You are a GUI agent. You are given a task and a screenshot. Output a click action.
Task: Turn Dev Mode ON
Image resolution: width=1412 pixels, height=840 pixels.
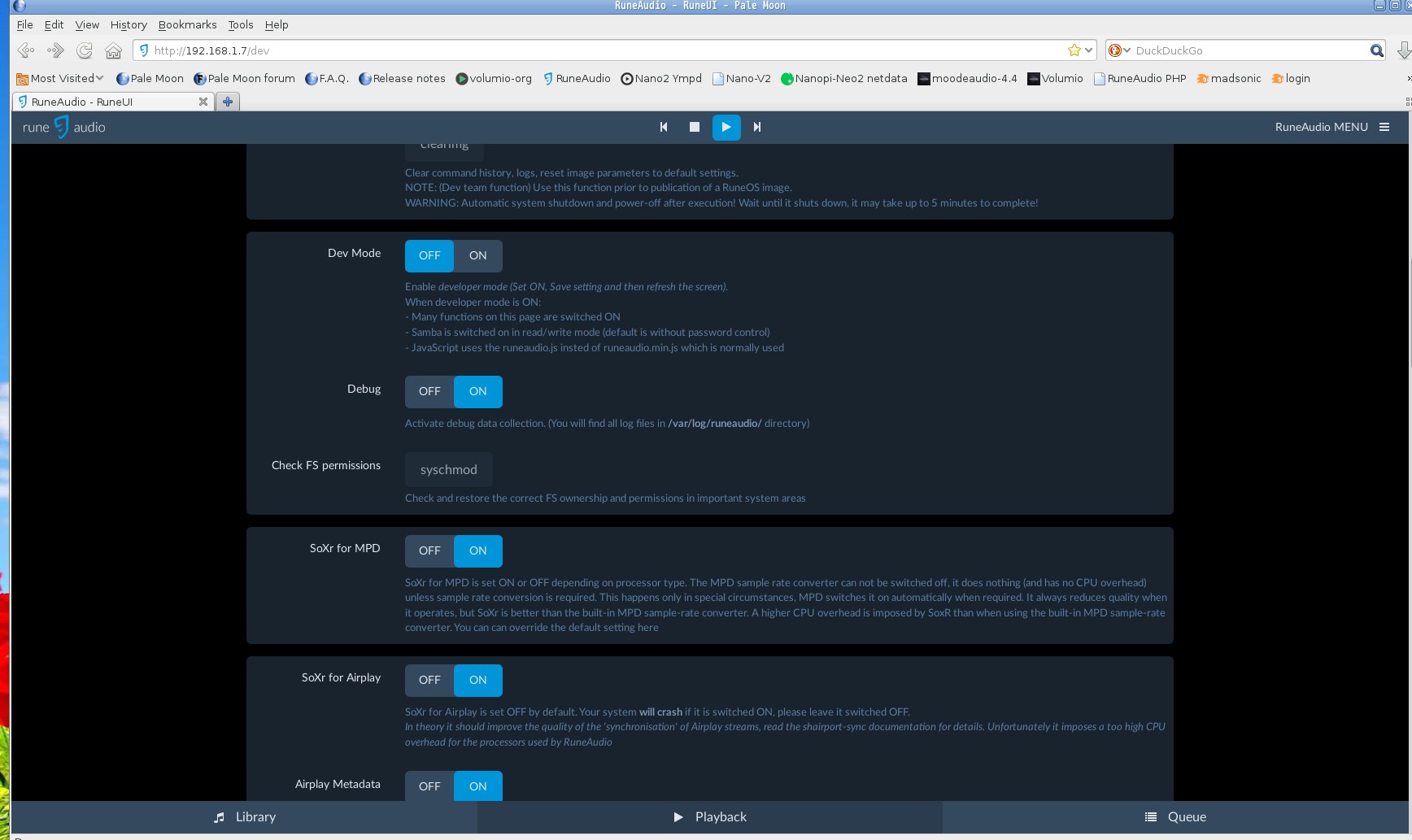pos(477,255)
